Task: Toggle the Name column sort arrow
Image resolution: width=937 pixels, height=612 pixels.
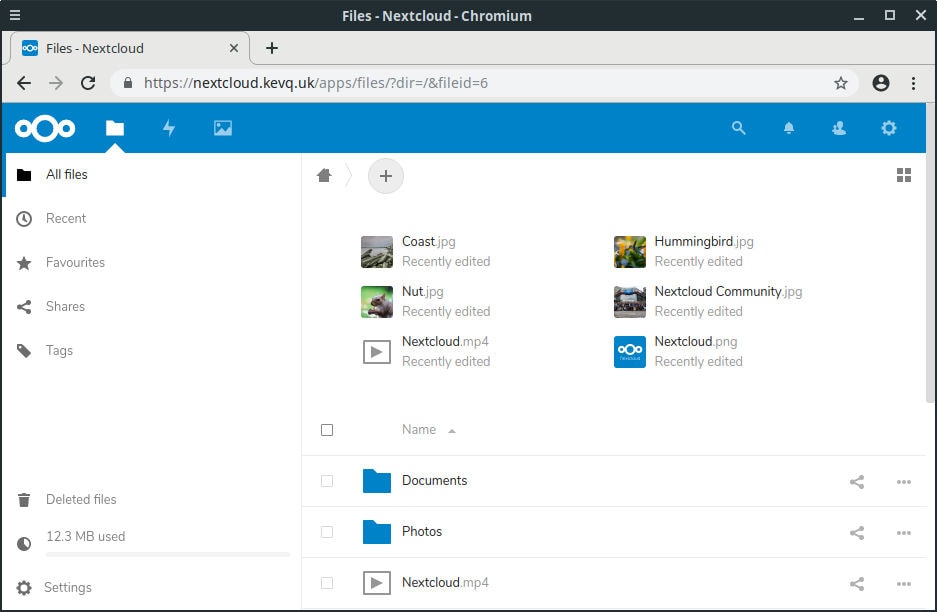Action: coord(451,430)
